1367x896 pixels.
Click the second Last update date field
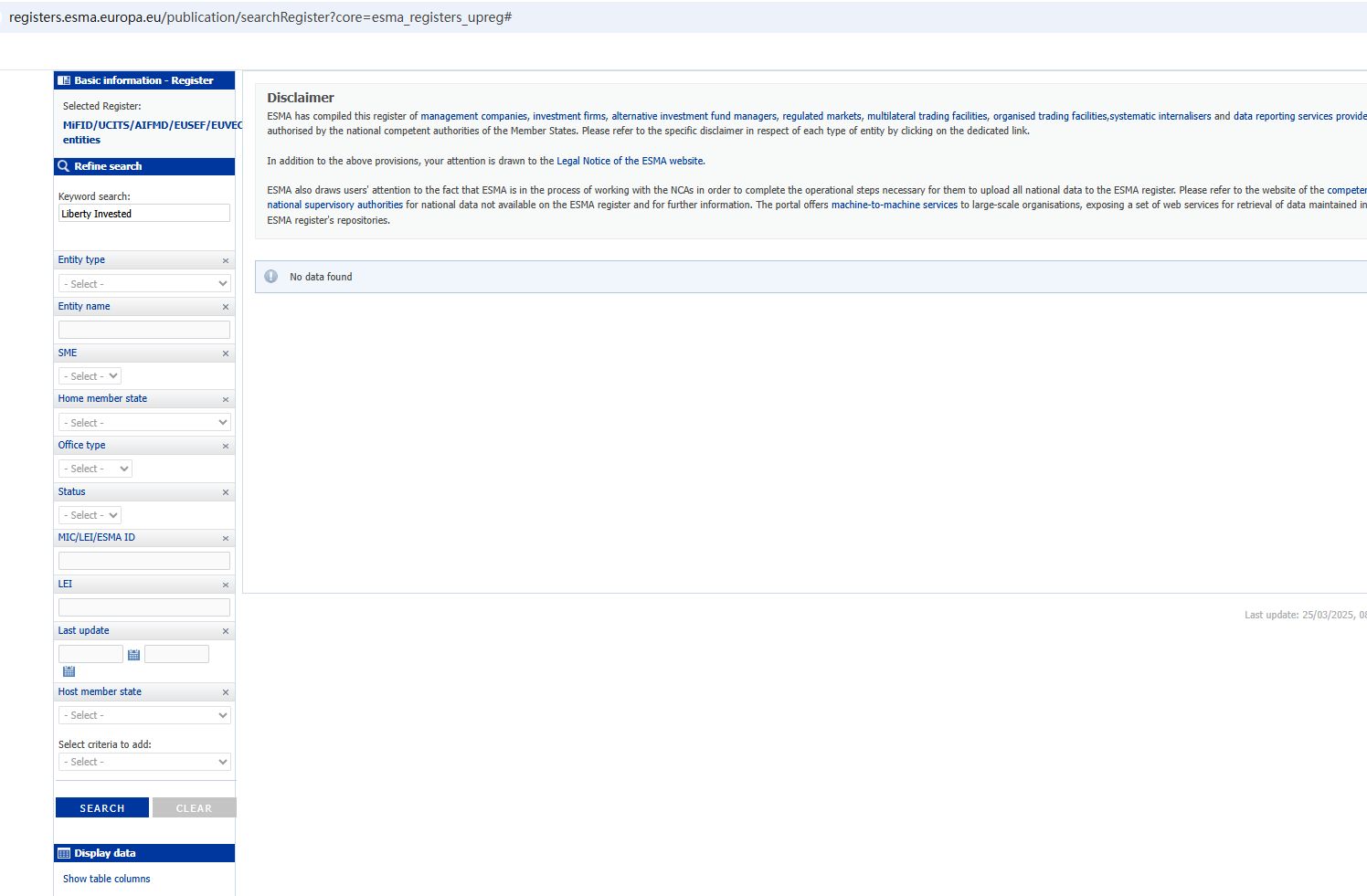[x=176, y=654]
